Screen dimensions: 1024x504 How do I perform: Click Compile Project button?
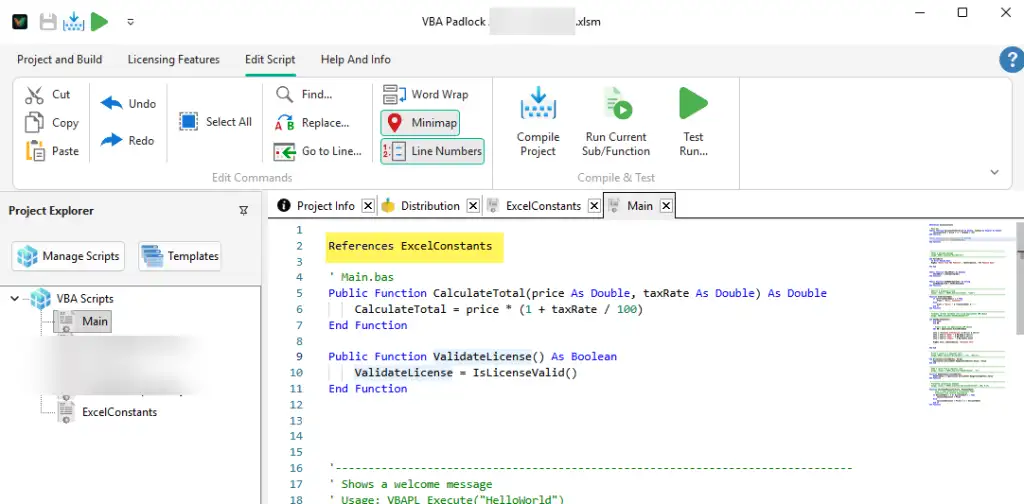pyautogui.click(x=538, y=122)
